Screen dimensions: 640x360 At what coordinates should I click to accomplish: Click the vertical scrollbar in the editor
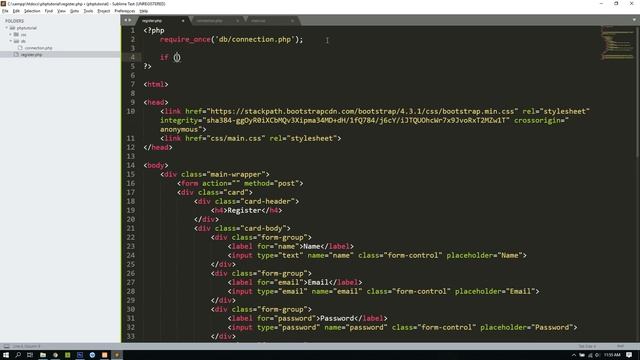pos(638,91)
